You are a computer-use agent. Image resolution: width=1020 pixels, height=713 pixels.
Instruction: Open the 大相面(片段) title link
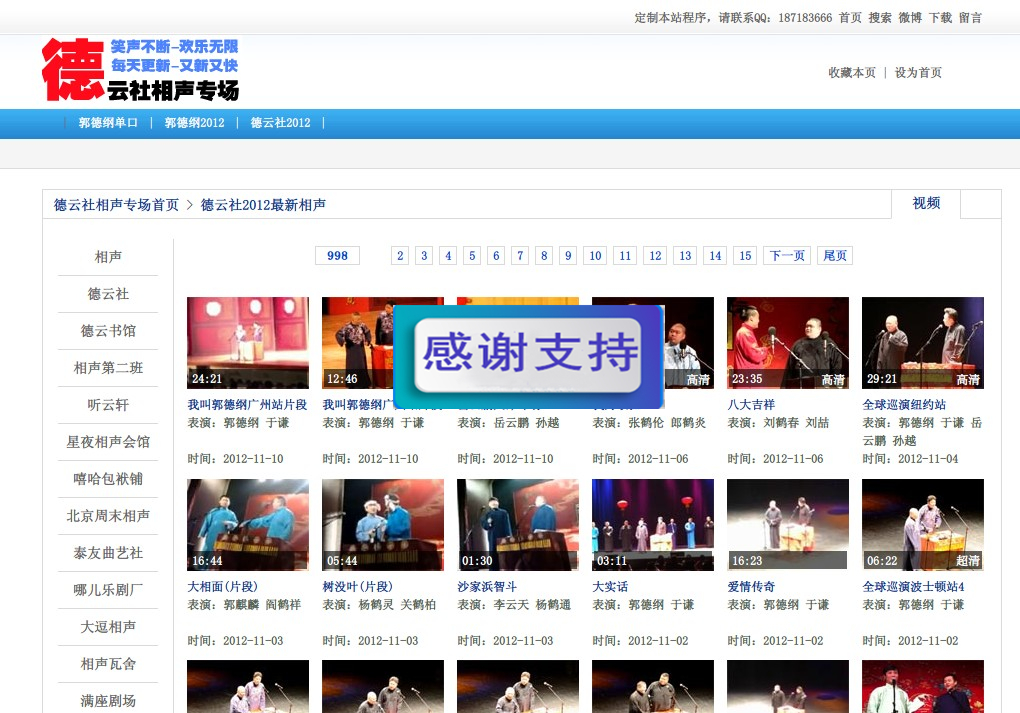pyautogui.click(x=222, y=587)
